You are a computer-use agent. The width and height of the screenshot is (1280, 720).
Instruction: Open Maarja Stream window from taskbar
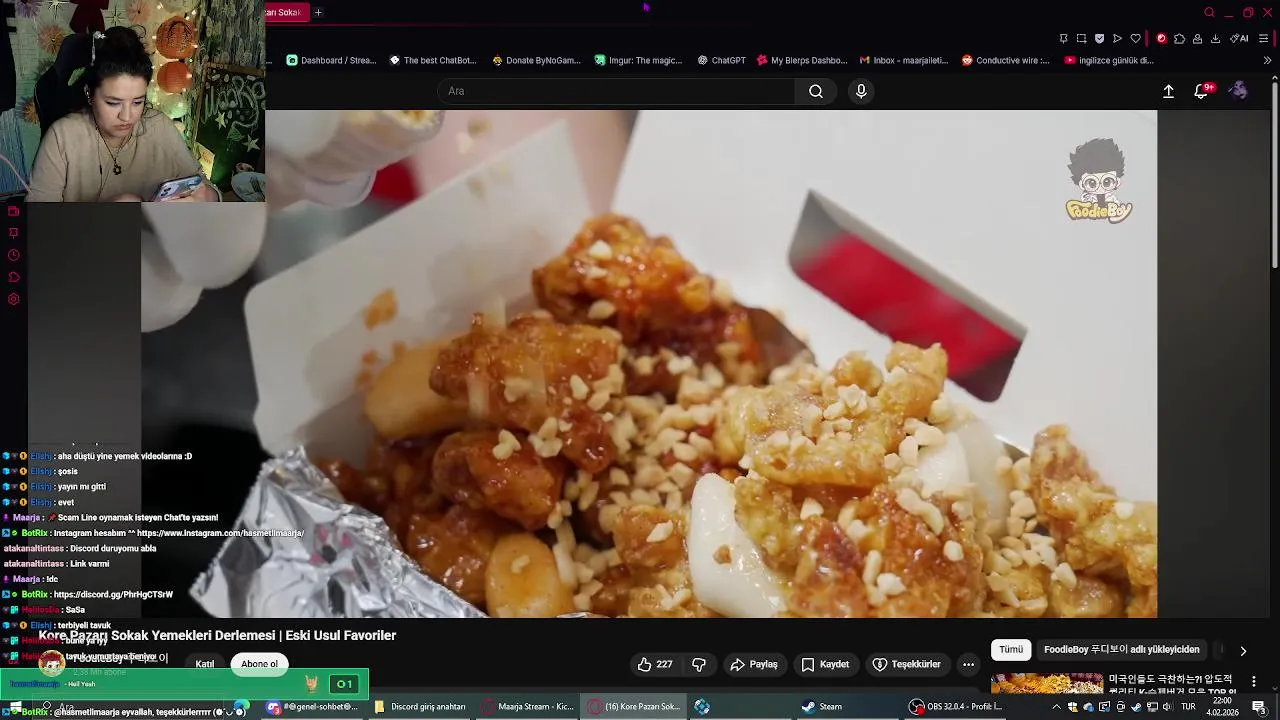(527, 706)
